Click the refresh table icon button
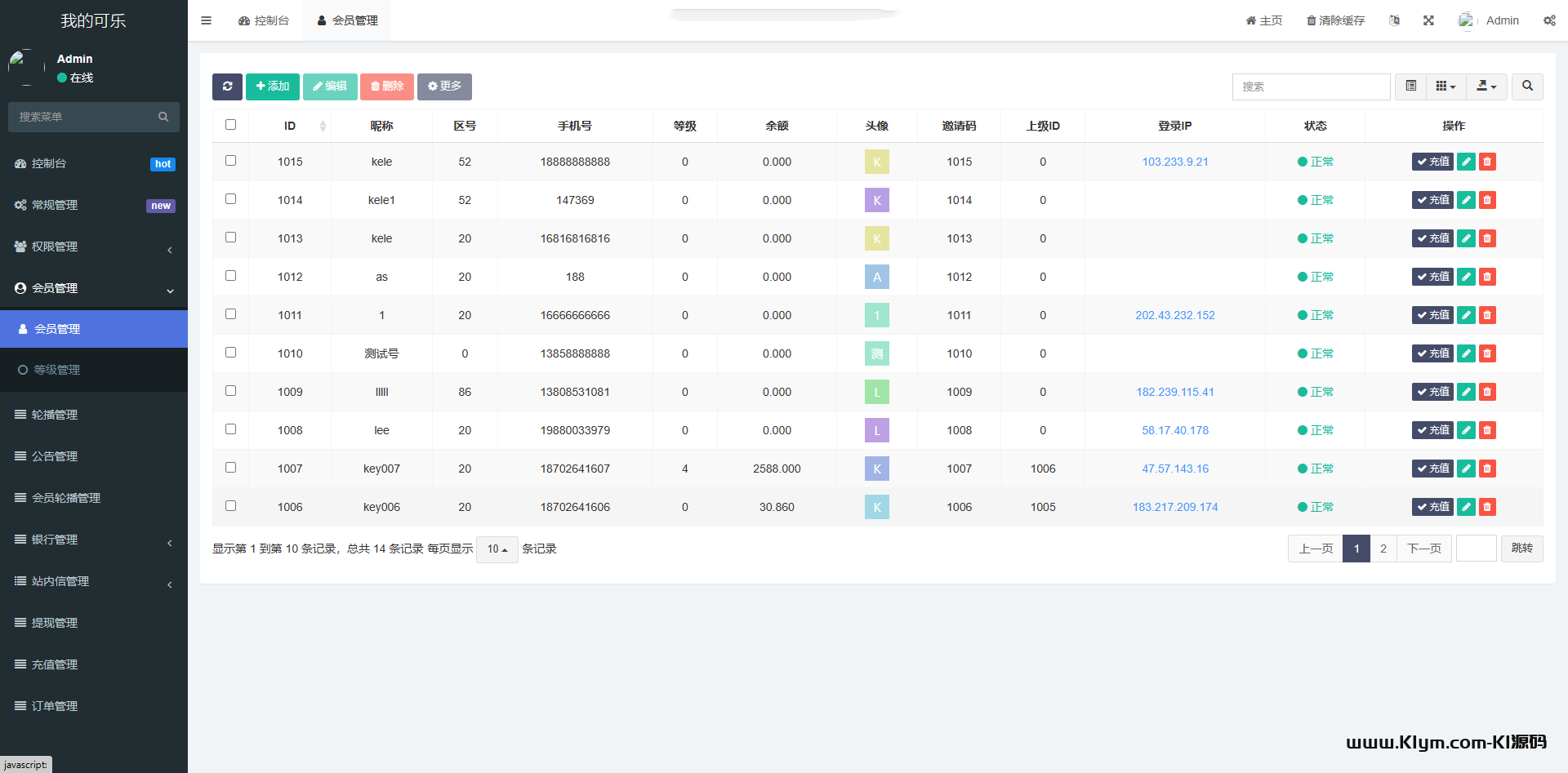The width and height of the screenshot is (1568, 773). pyautogui.click(x=227, y=87)
